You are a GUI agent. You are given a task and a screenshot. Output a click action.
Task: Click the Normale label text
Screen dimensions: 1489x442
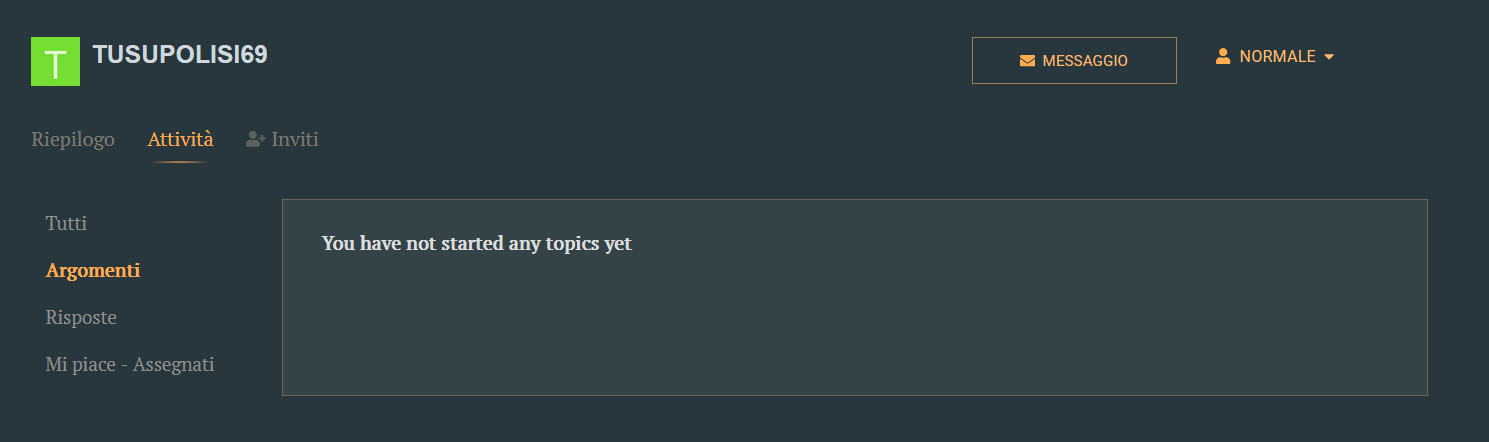1277,57
